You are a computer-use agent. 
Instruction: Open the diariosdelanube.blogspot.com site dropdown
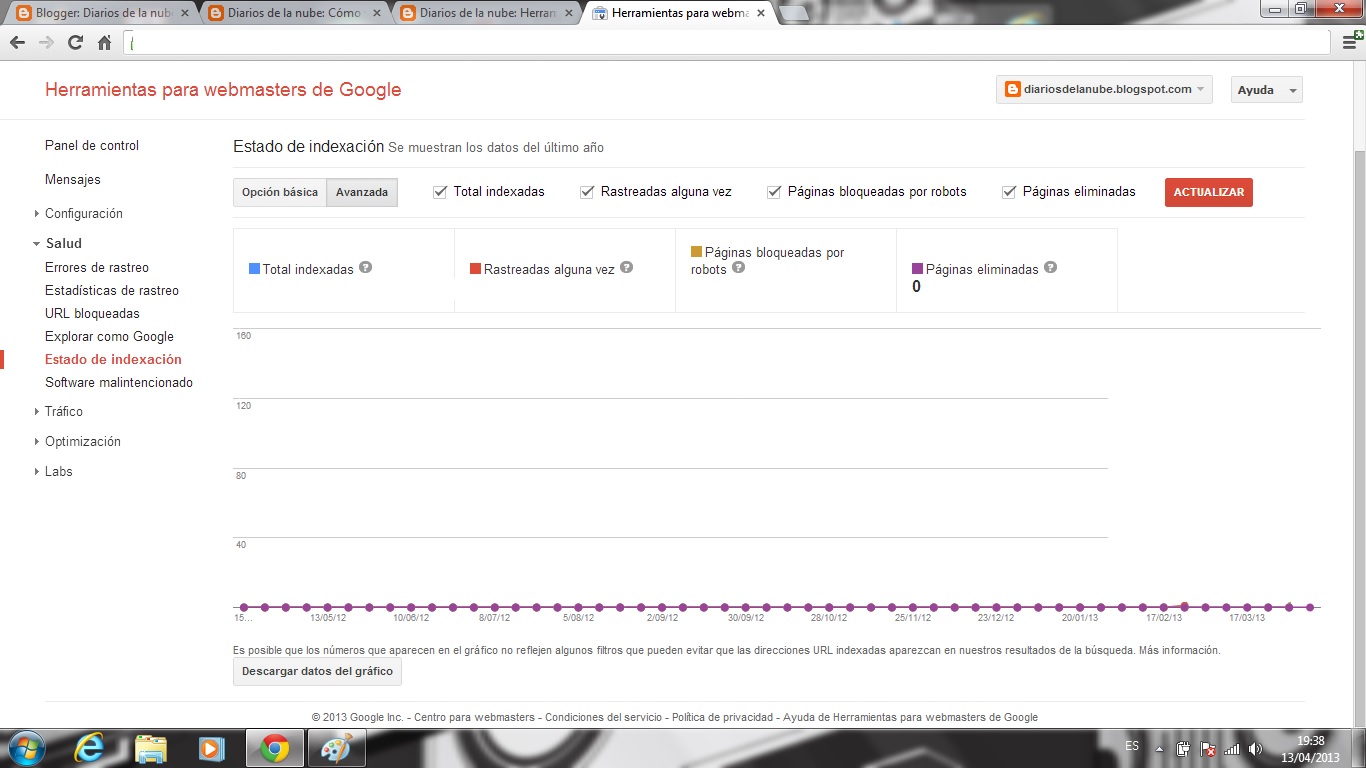(x=1104, y=89)
